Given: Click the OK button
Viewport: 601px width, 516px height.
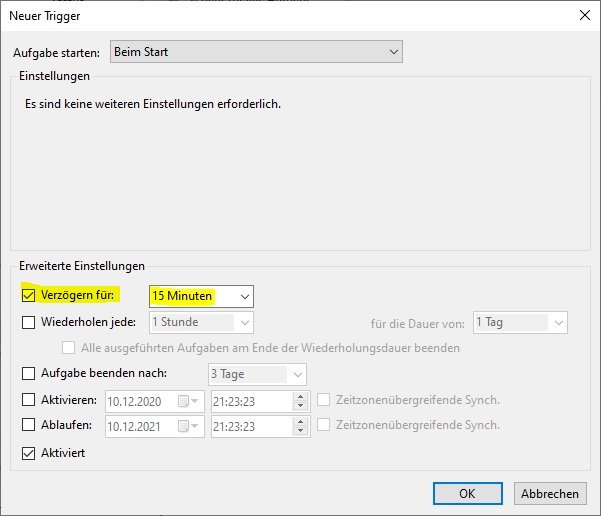Looking at the screenshot, I should (467, 493).
